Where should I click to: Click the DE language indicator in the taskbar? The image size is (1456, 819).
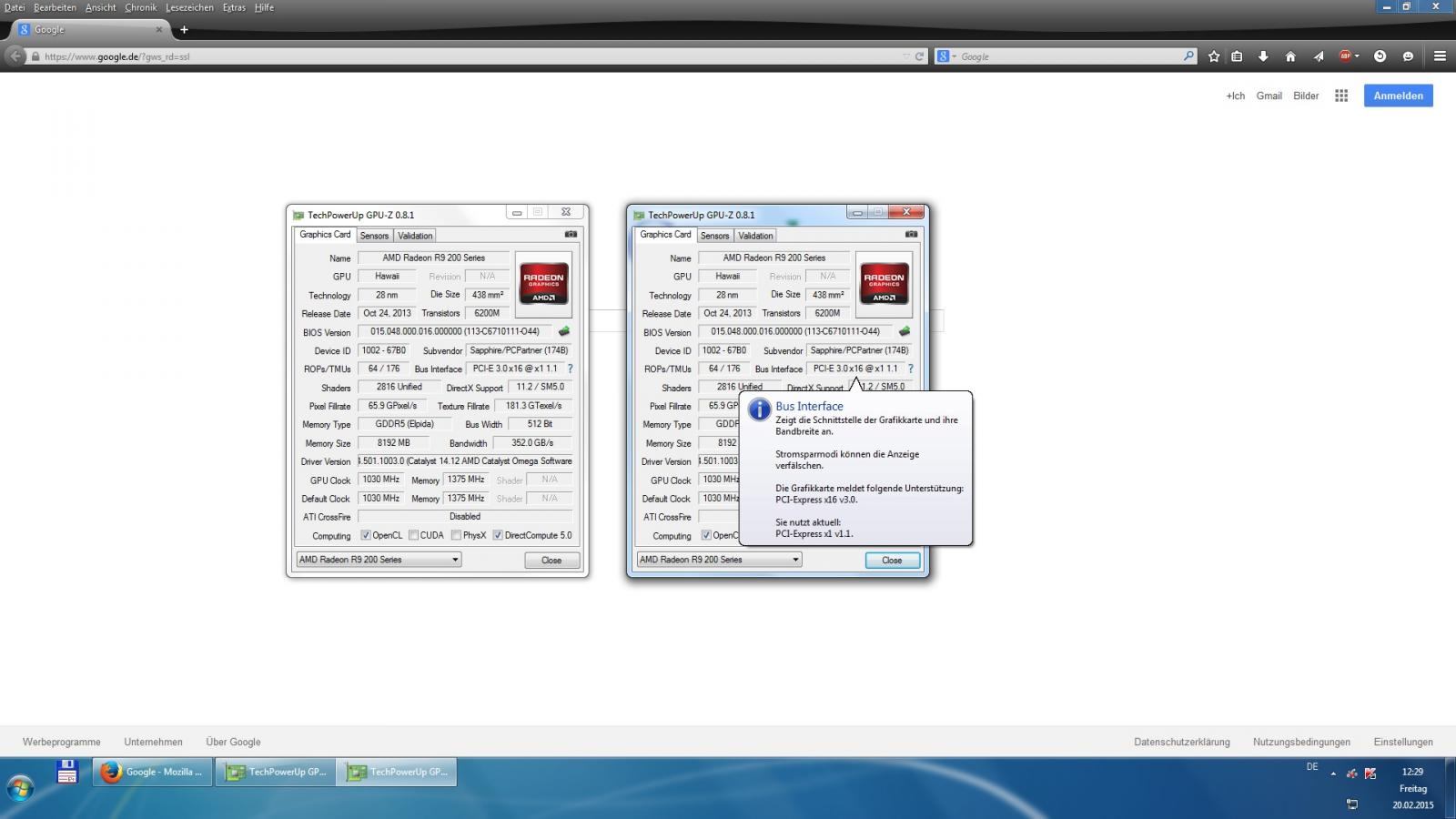(1312, 767)
